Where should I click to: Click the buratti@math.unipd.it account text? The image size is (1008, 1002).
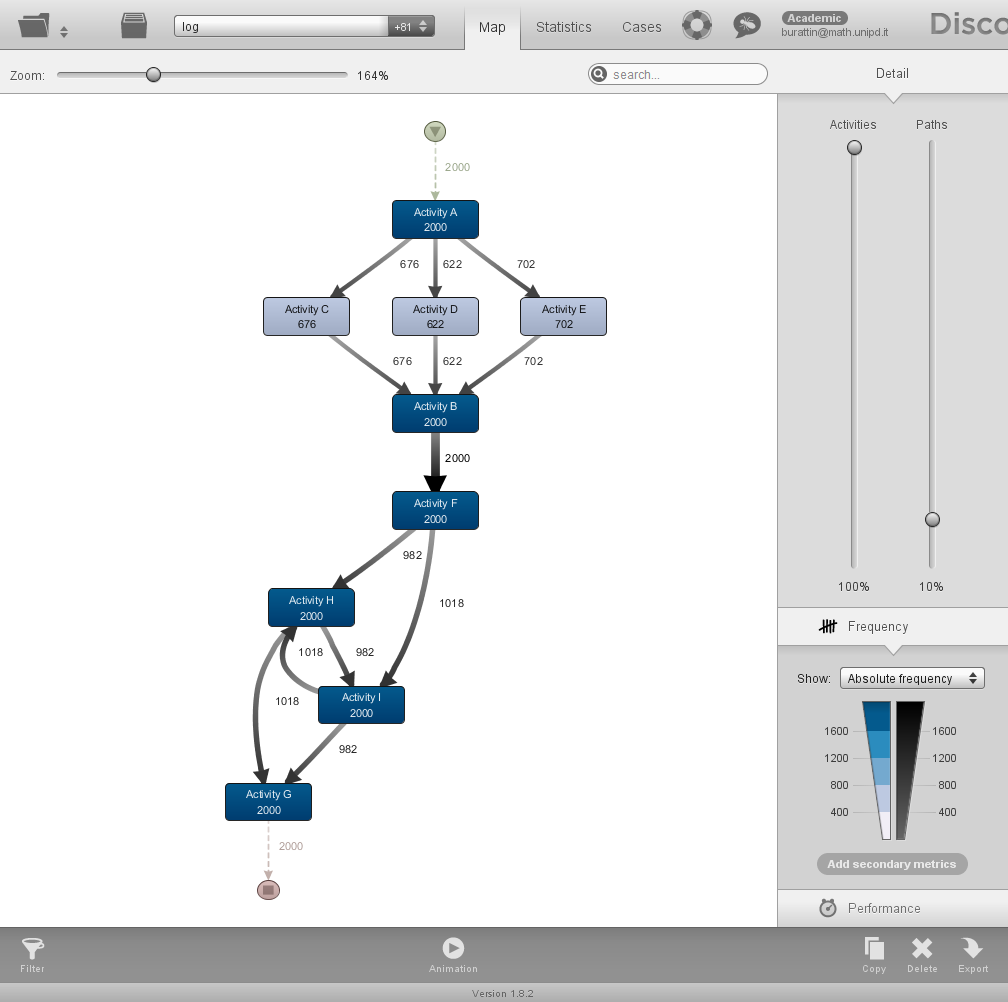tap(834, 32)
